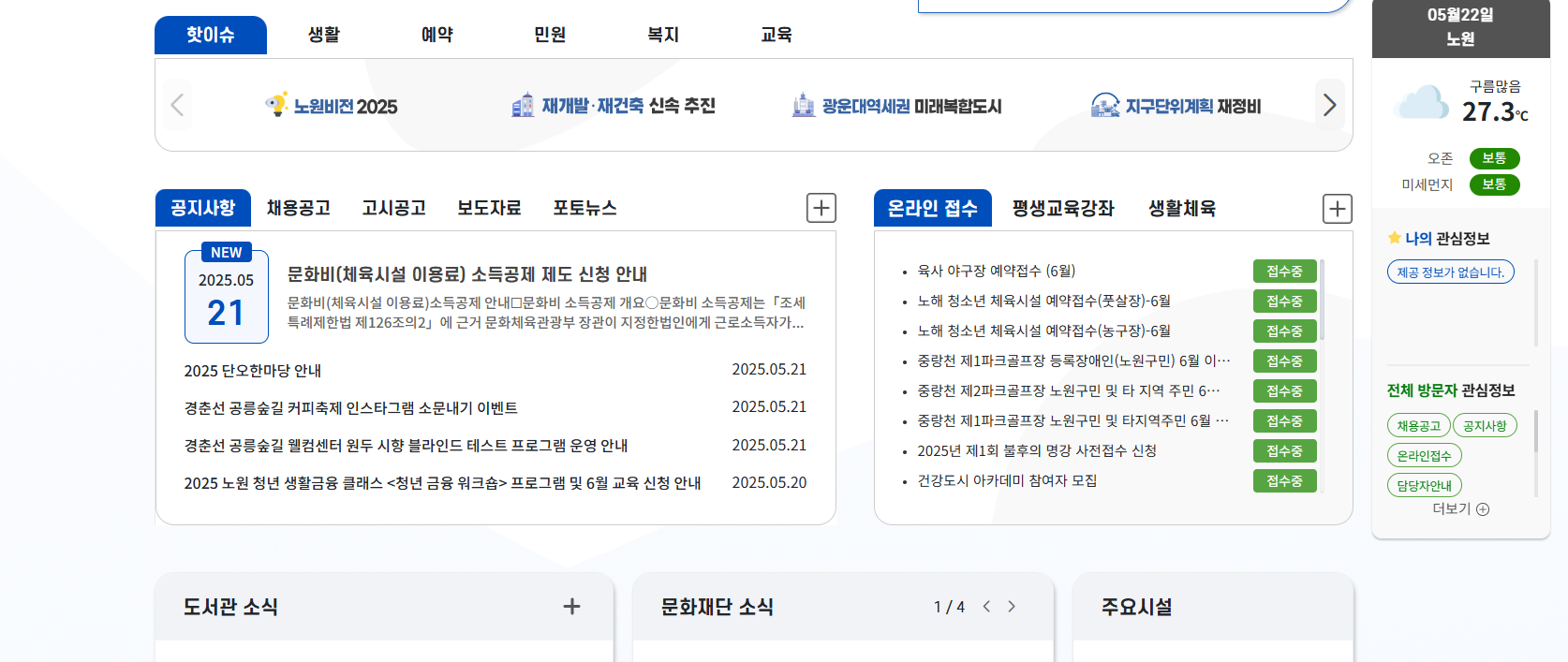Click 더보기 plus circle in sidebar

[1483, 509]
